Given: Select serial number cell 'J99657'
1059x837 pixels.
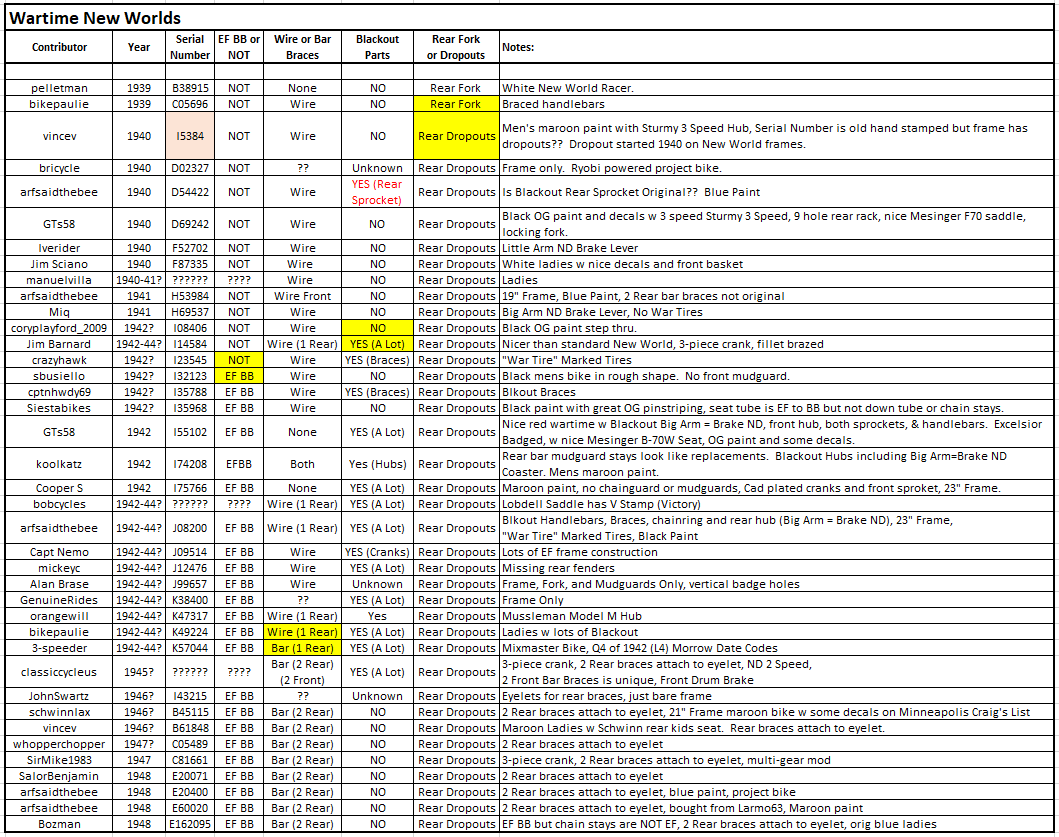Looking at the screenshot, I should click(190, 584).
